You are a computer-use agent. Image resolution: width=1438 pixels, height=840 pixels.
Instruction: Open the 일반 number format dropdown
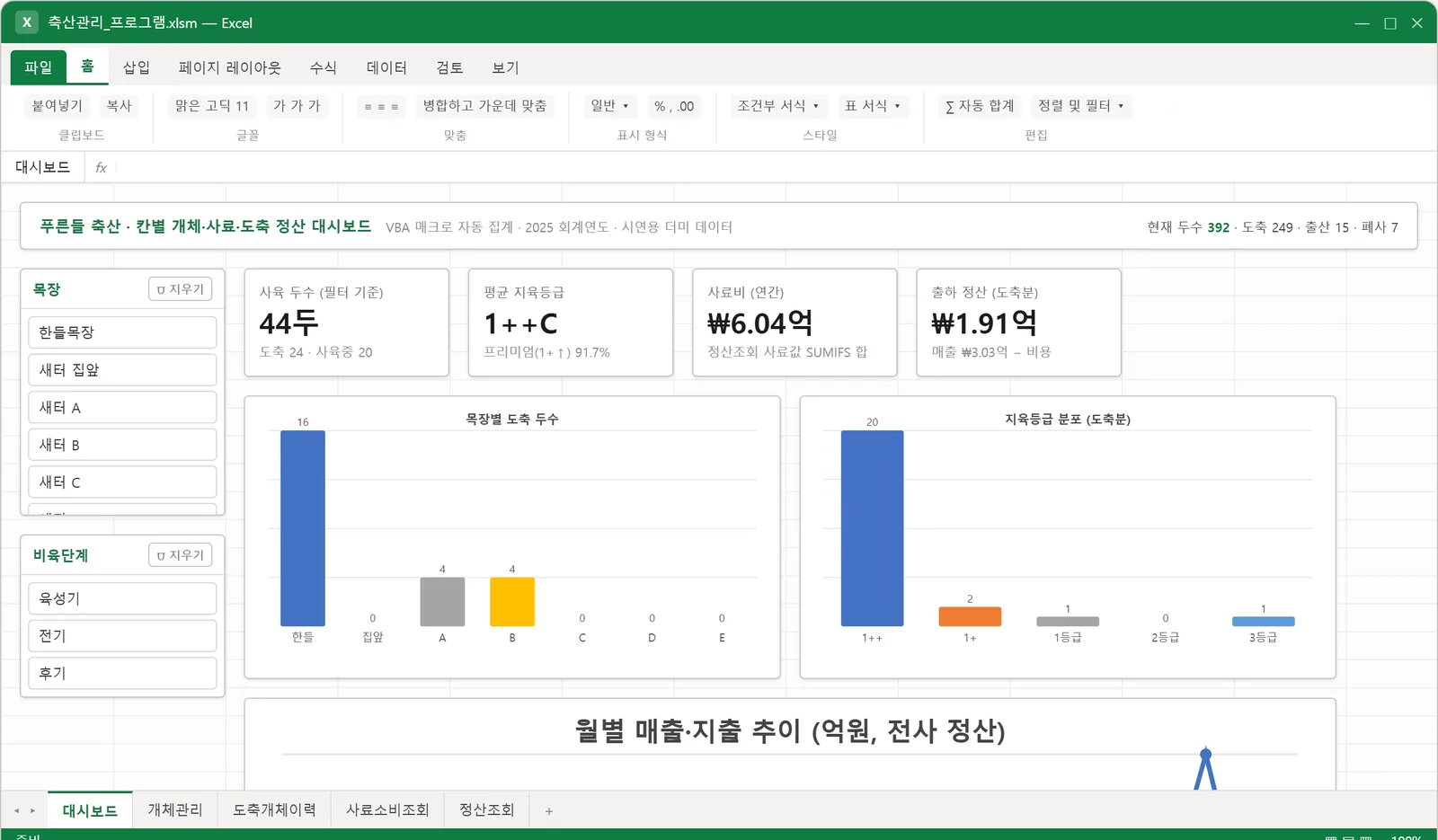pos(609,106)
